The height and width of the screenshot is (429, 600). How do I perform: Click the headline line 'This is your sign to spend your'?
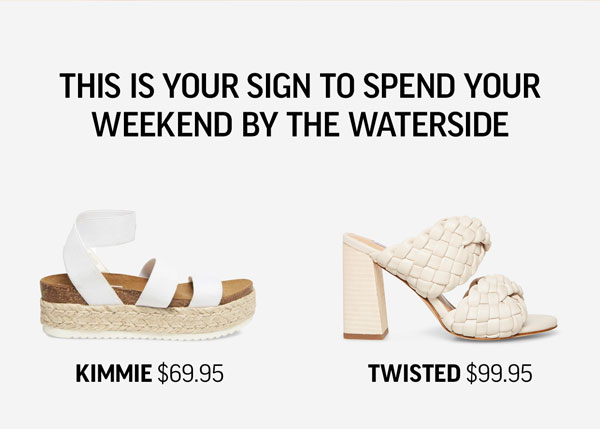click(300, 85)
